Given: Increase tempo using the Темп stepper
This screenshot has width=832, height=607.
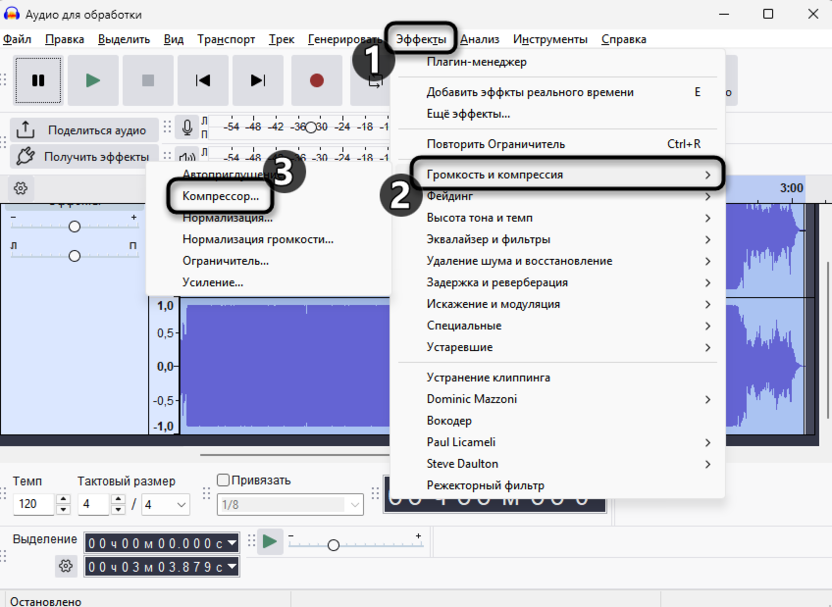Looking at the screenshot, I should coord(63,499).
